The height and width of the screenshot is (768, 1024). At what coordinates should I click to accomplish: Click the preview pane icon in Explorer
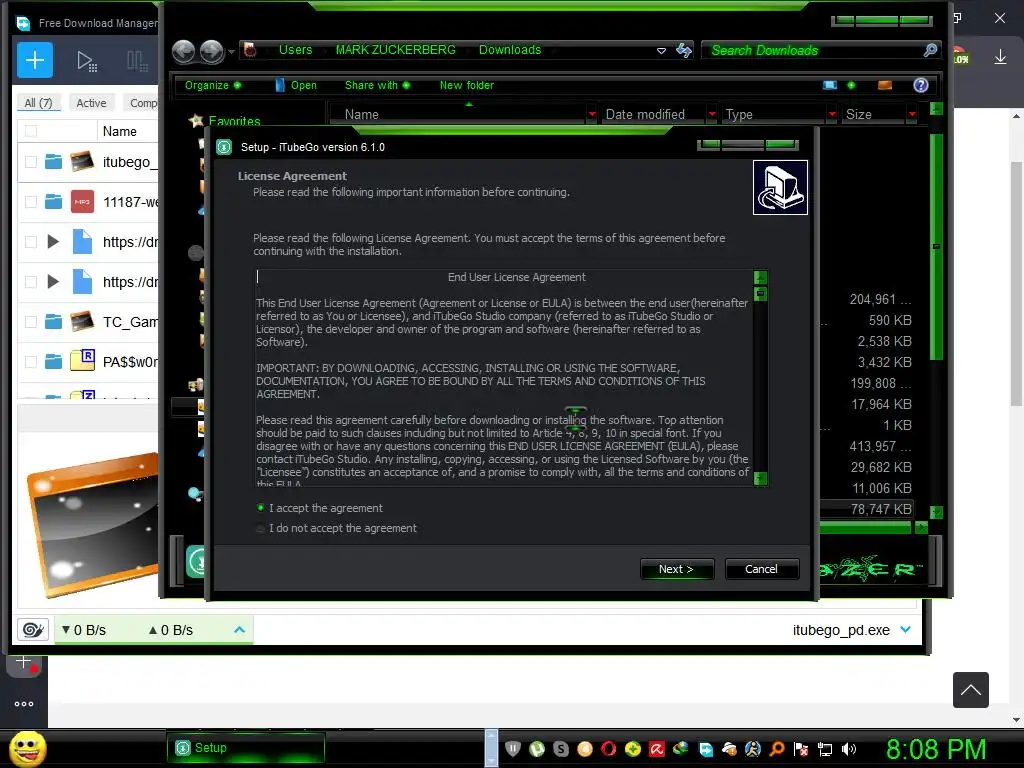885,85
